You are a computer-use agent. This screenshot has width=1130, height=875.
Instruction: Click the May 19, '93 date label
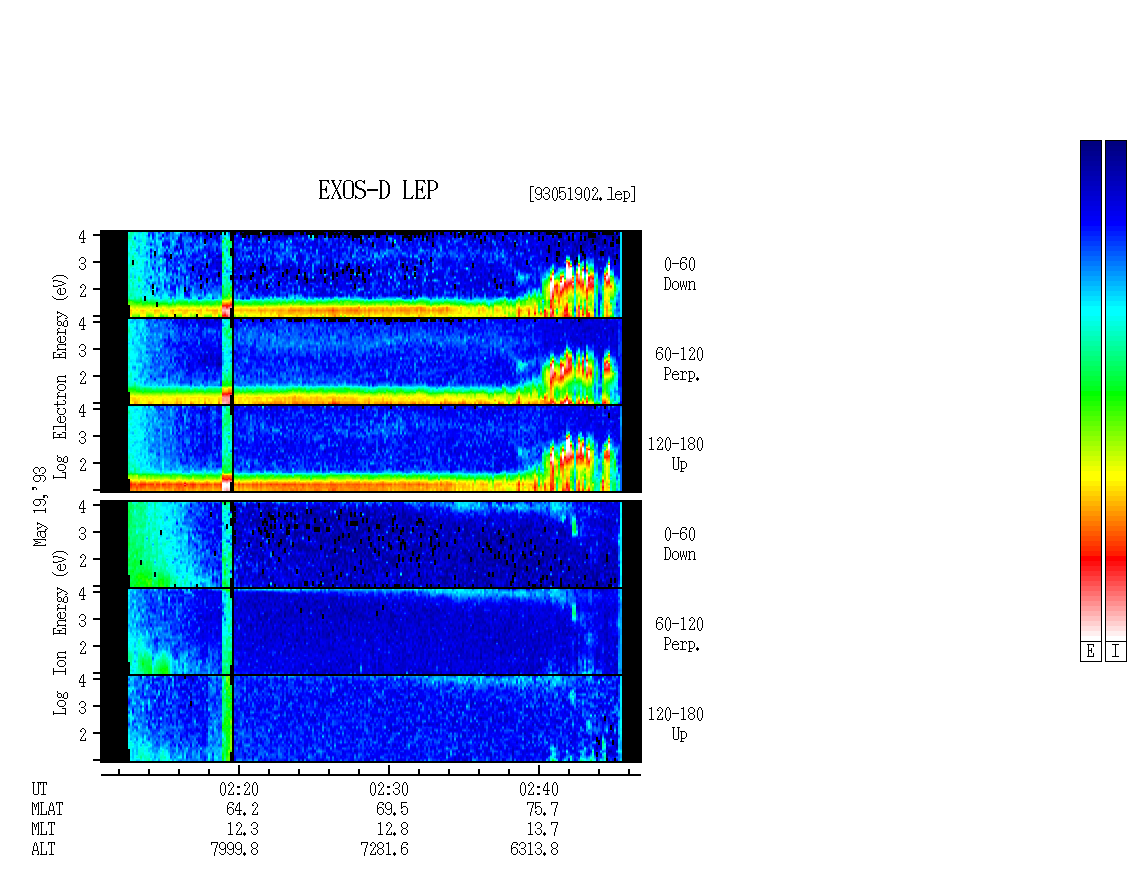40,506
